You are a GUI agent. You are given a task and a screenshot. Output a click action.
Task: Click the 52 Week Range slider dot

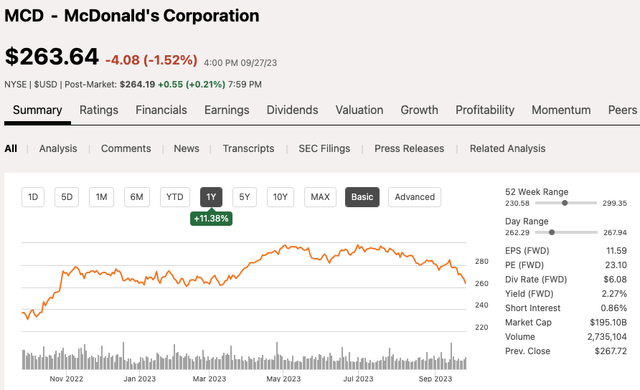(564, 203)
